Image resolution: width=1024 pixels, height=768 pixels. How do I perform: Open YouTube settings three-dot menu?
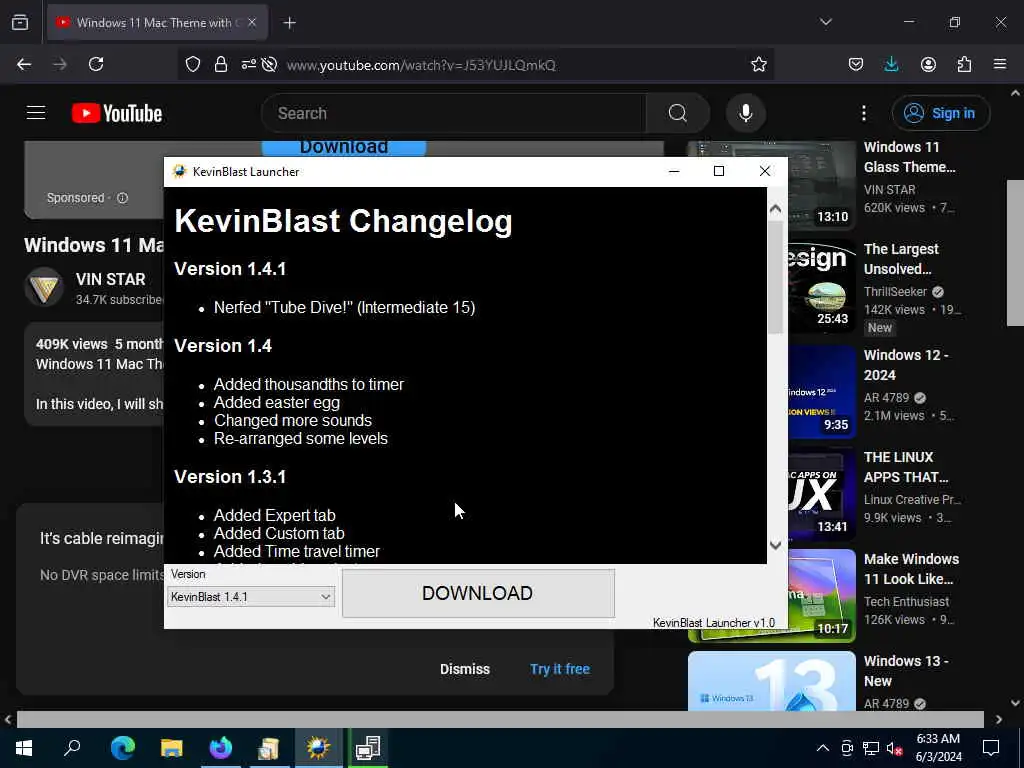(x=863, y=113)
